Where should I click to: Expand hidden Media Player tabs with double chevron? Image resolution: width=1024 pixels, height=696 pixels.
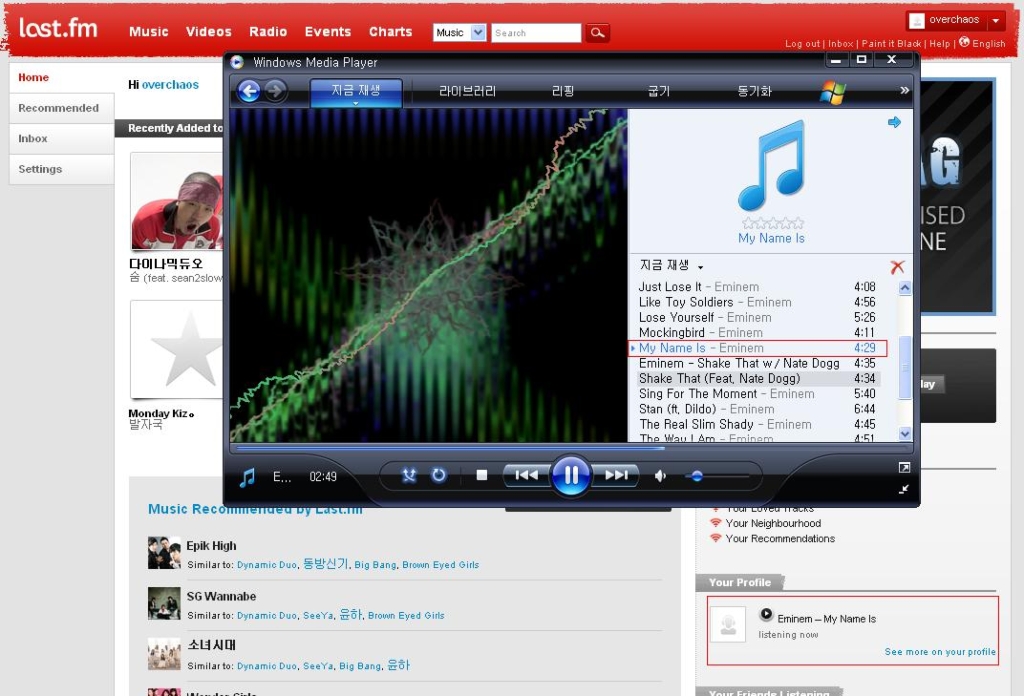tap(904, 90)
